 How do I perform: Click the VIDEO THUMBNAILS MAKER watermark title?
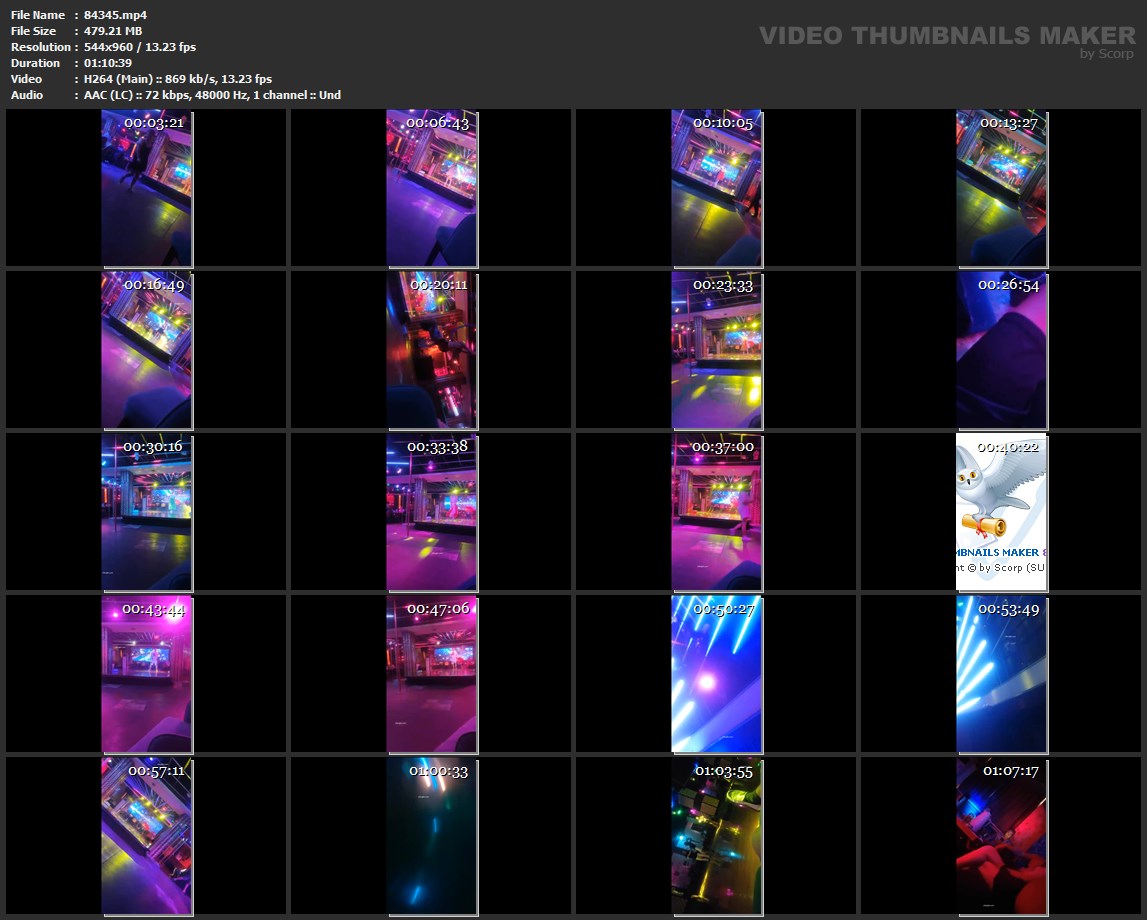click(947, 36)
